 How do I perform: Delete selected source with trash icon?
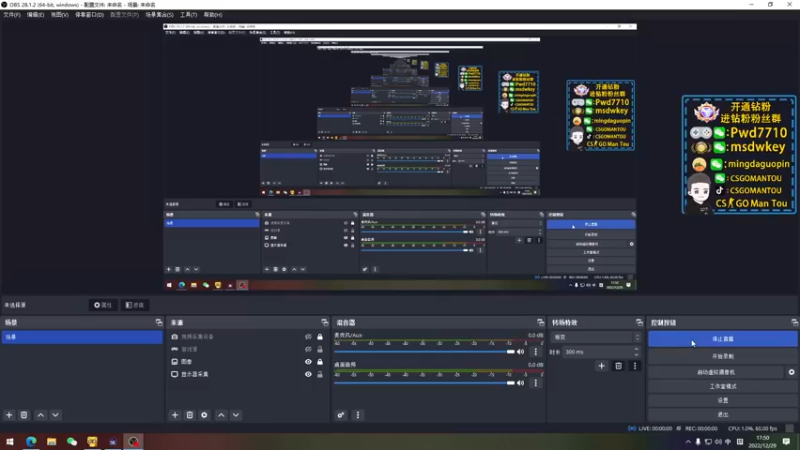click(x=190, y=415)
